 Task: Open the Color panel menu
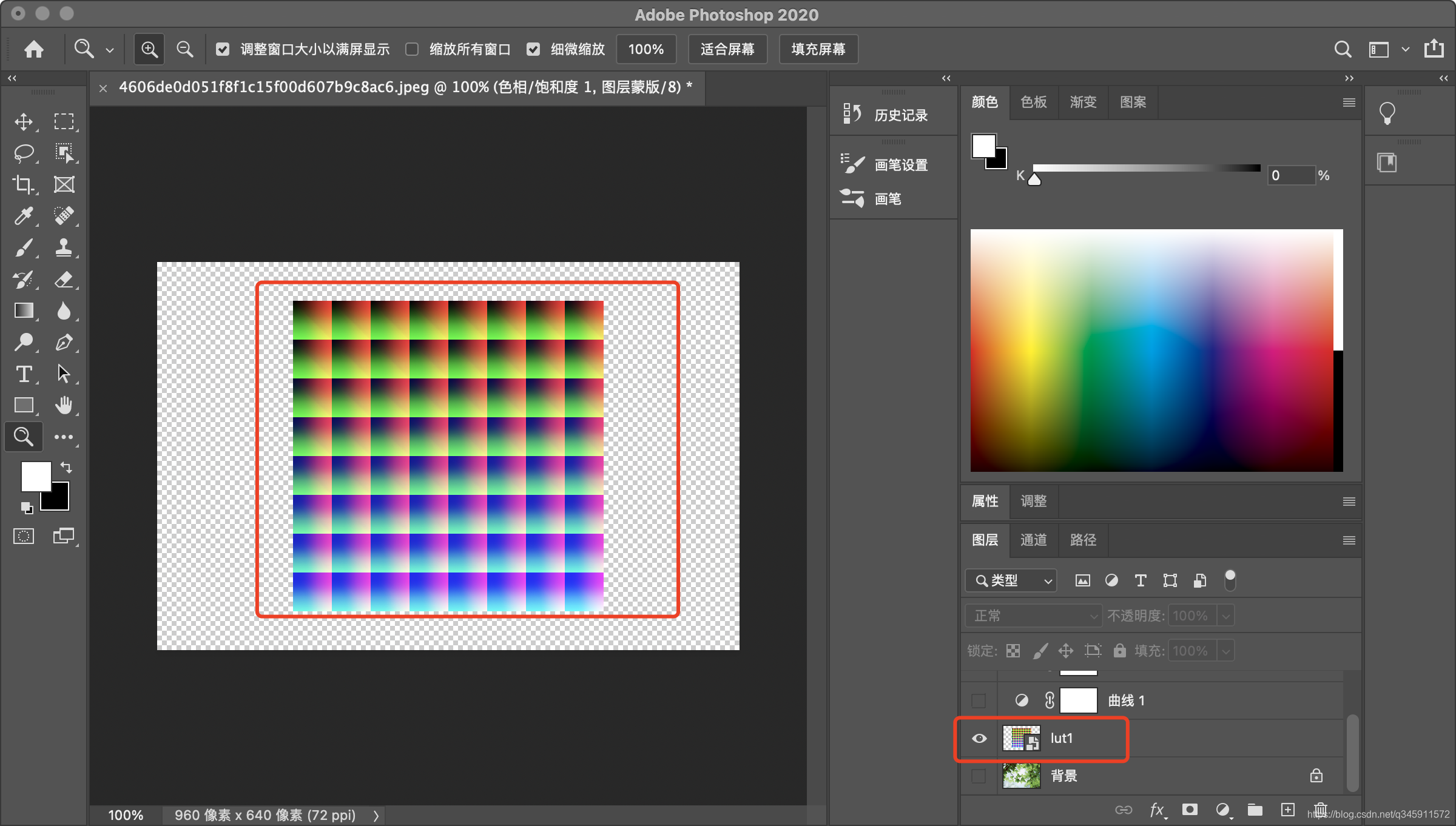[1349, 102]
